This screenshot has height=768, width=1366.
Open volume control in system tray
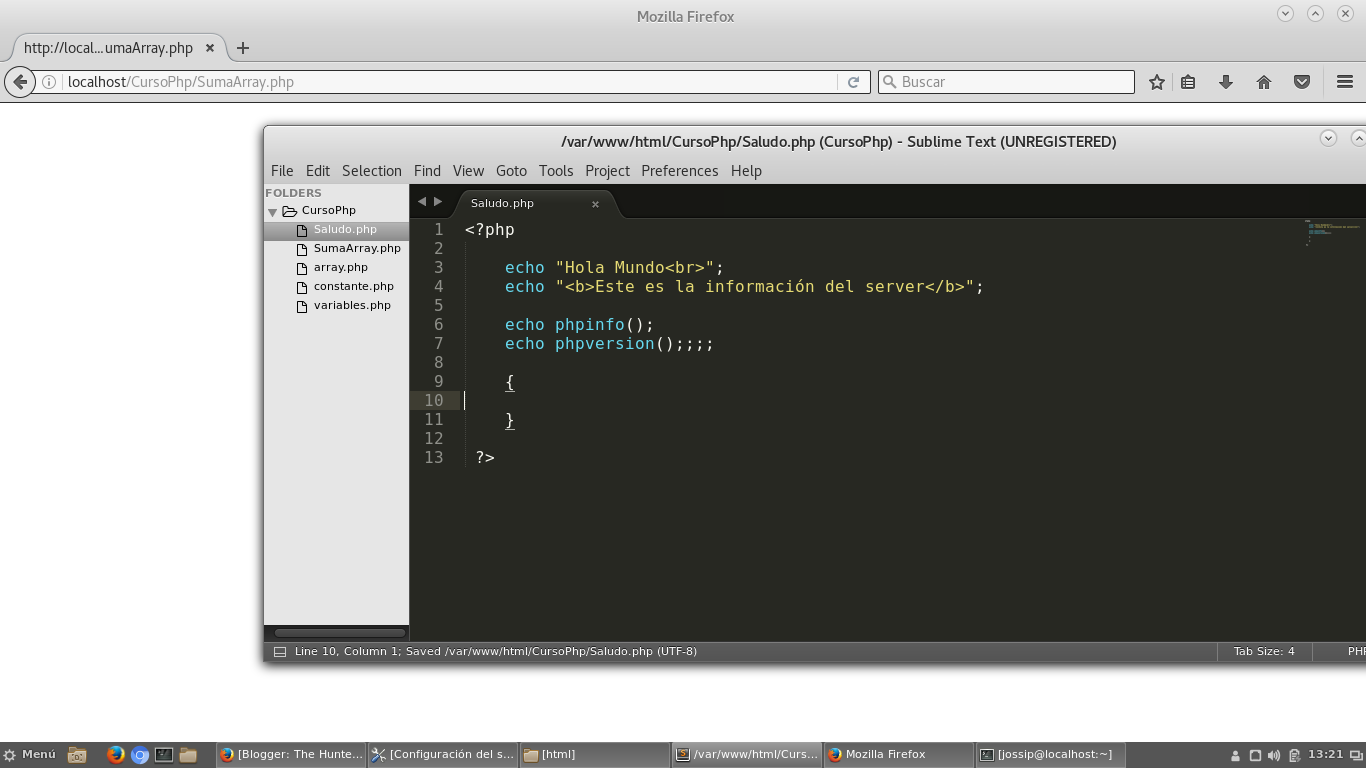coord(1275,755)
